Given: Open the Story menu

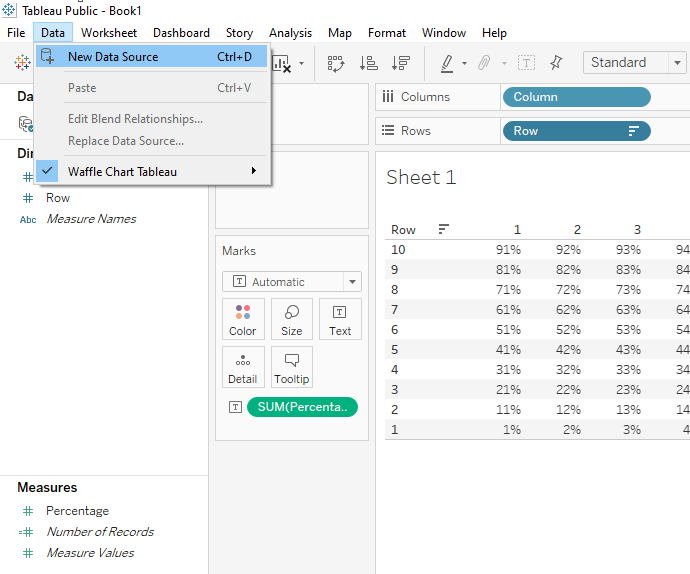Looking at the screenshot, I should pyautogui.click(x=239, y=33).
